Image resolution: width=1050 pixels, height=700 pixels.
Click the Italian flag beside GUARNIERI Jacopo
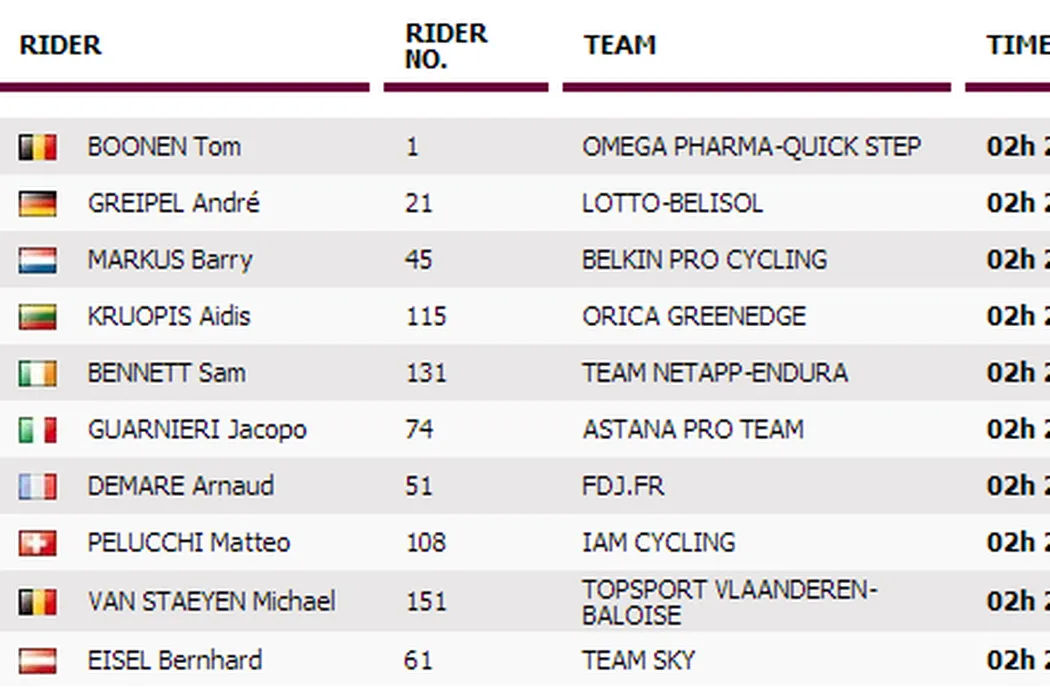click(37, 430)
